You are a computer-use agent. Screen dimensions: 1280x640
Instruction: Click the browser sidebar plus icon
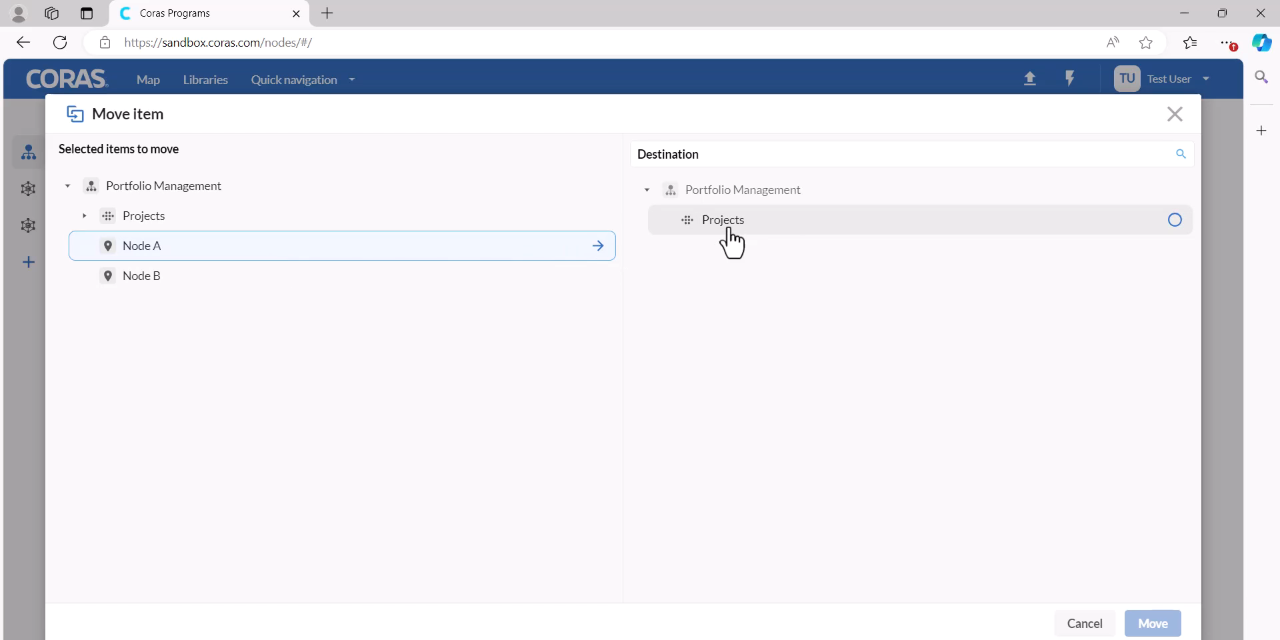[1262, 131]
